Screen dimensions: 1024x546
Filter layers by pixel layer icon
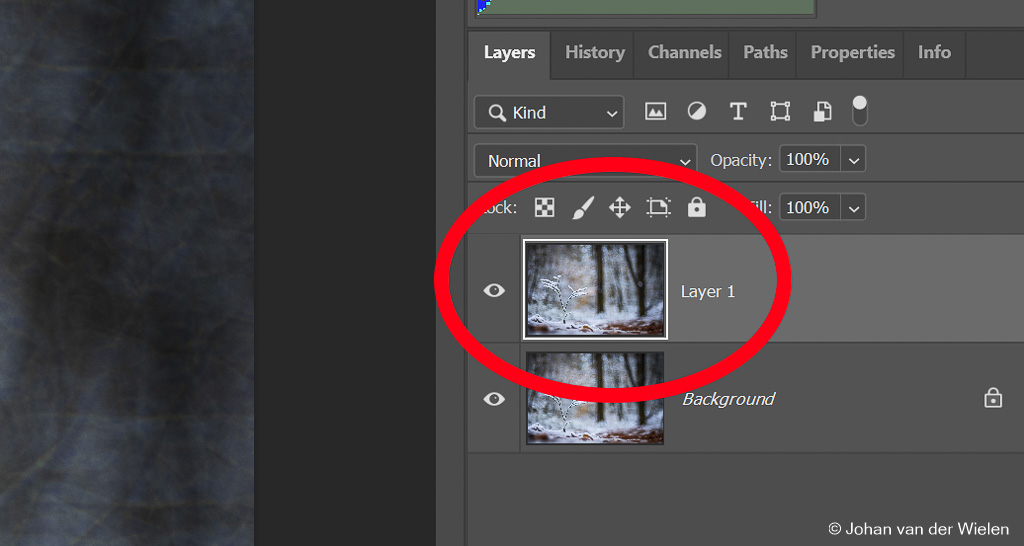pos(655,112)
